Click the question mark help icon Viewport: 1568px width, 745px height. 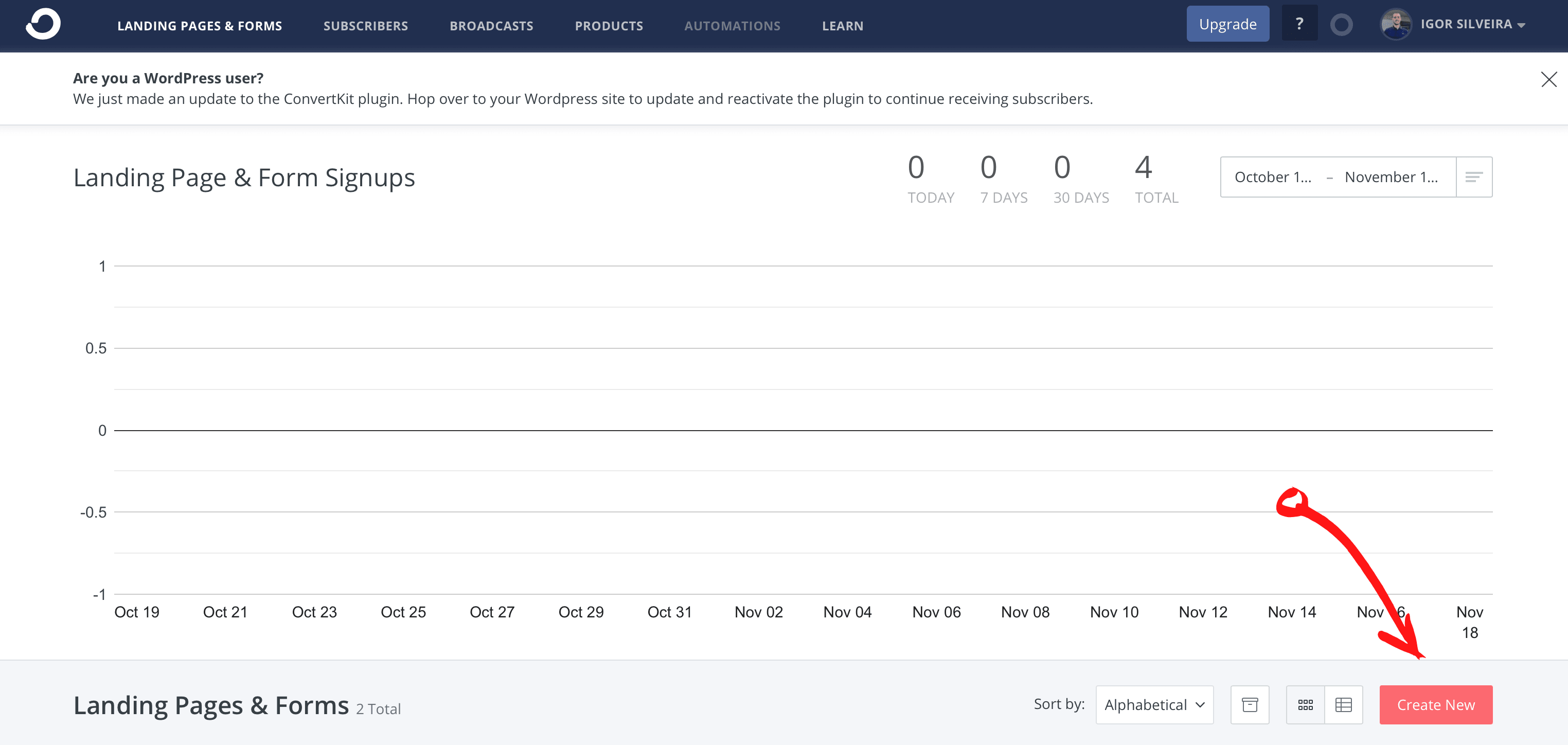tap(1300, 24)
